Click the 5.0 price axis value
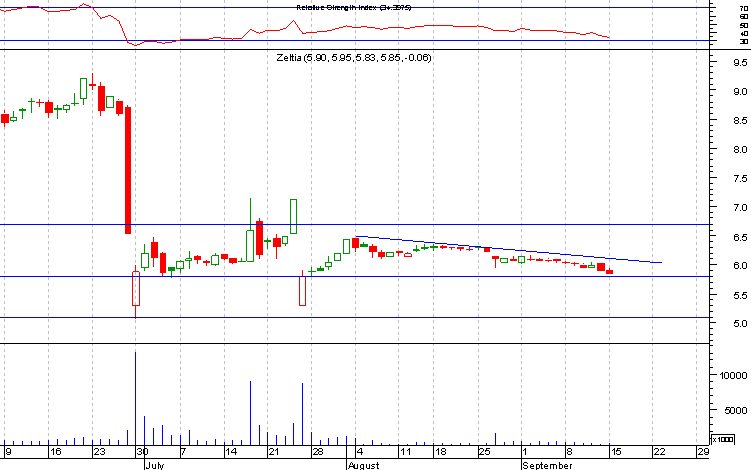This screenshot has height=470, width=751. (740, 324)
